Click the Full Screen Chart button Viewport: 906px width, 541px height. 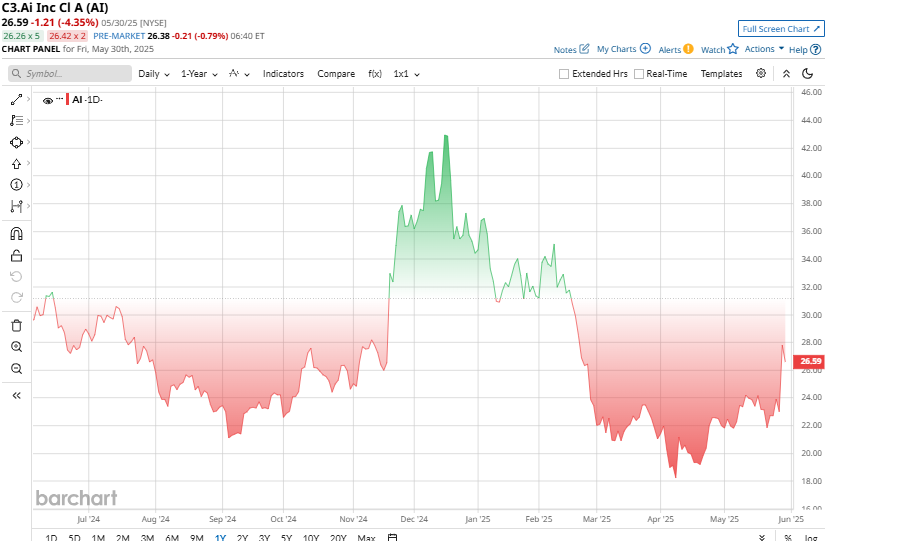(781, 28)
